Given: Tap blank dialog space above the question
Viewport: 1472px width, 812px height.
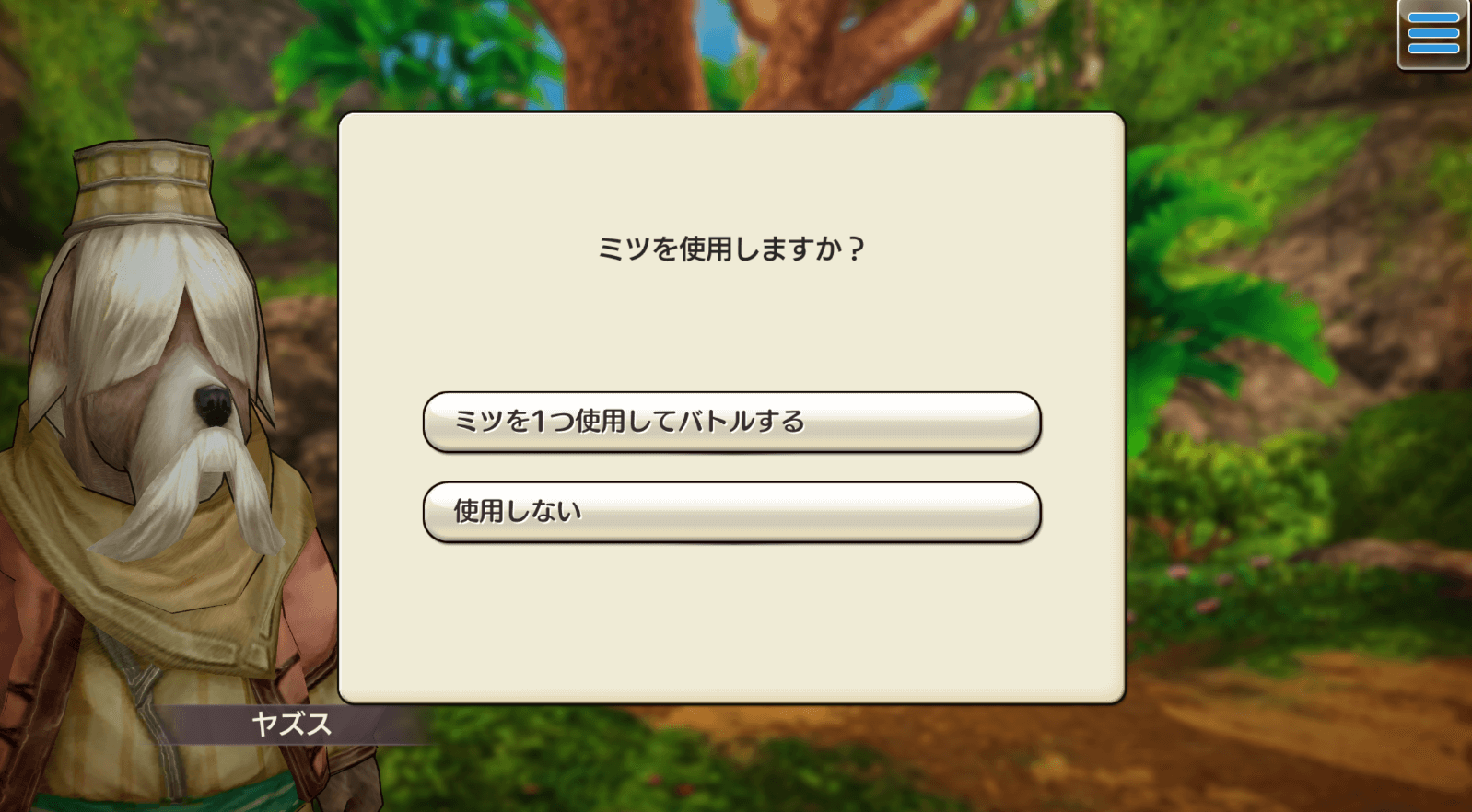Looking at the screenshot, I should point(731,170).
